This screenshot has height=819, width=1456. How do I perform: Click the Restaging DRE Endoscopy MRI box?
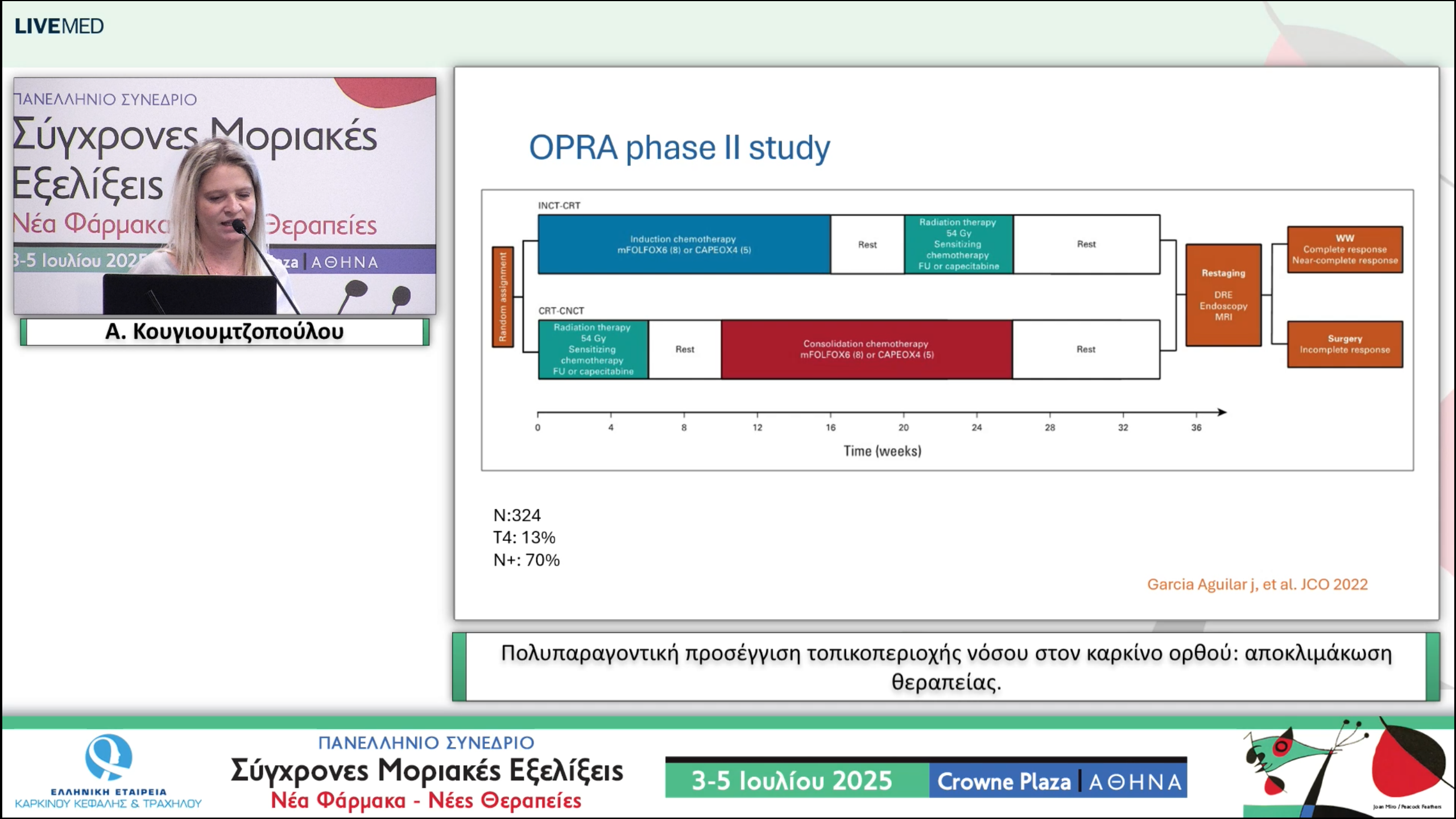1223,295
